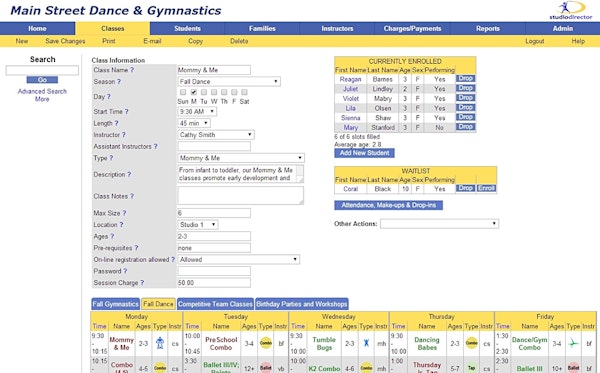
Task: Enroll Coral Black from the waitlist
Action: [x=486, y=188]
